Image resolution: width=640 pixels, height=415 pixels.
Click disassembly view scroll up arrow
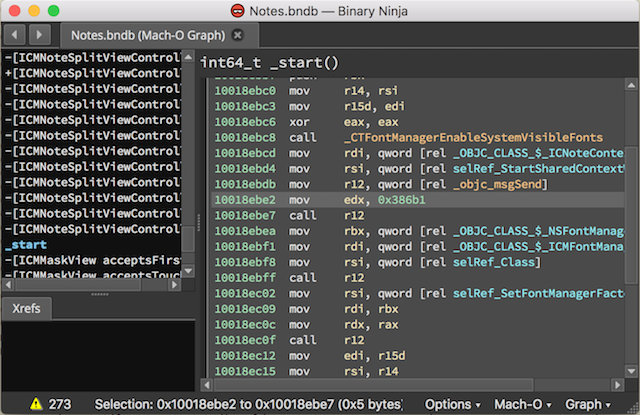tap(631, 85)
